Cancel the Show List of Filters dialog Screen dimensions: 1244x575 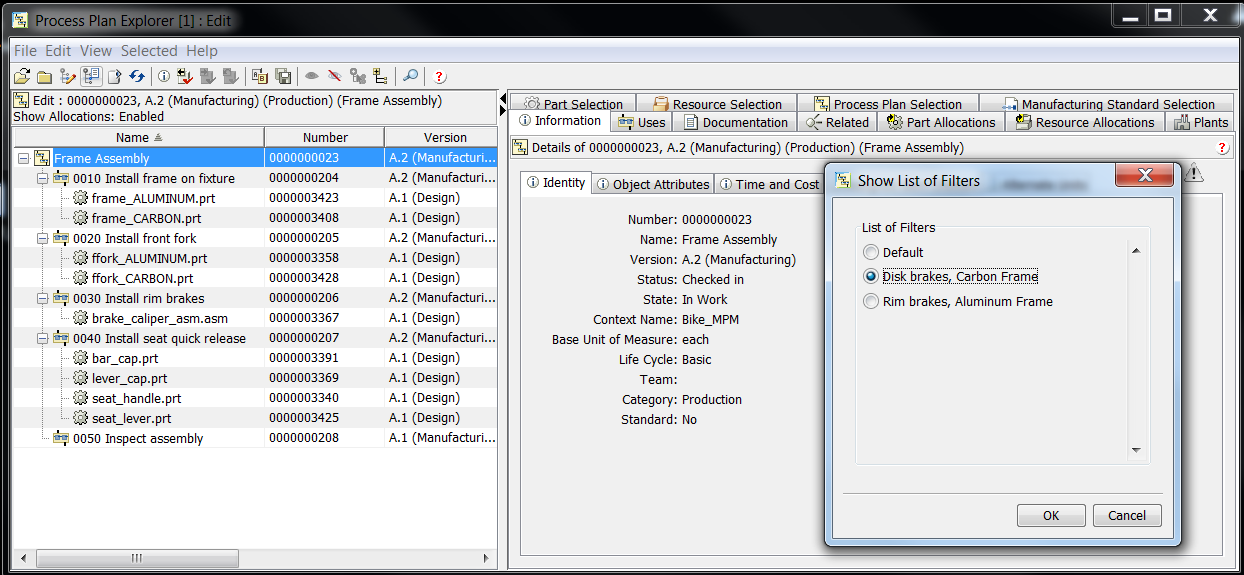1127,516
